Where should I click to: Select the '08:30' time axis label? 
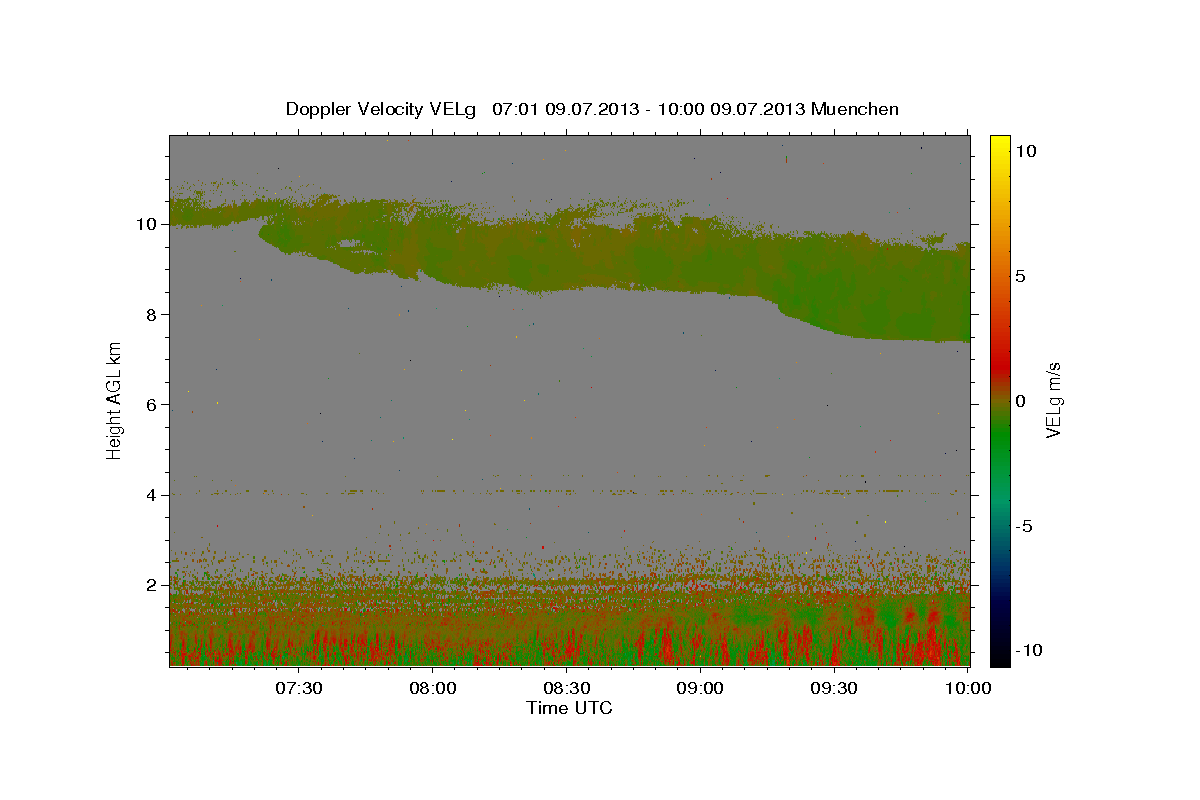567,688
